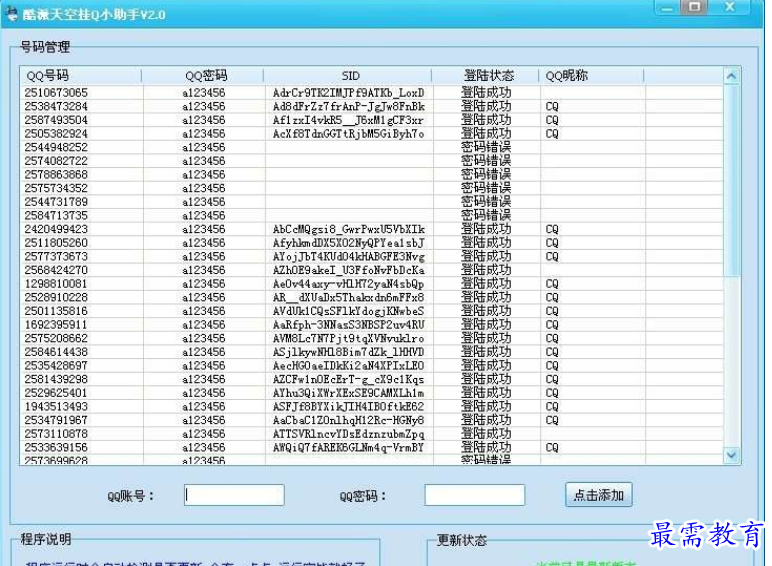The height and width of the screenshot is (566, 772).
Task: Click SID cell ATTSVRlncvYDsEdznzubmZpq
Action: pyautogui.click(x=349, y=434)
